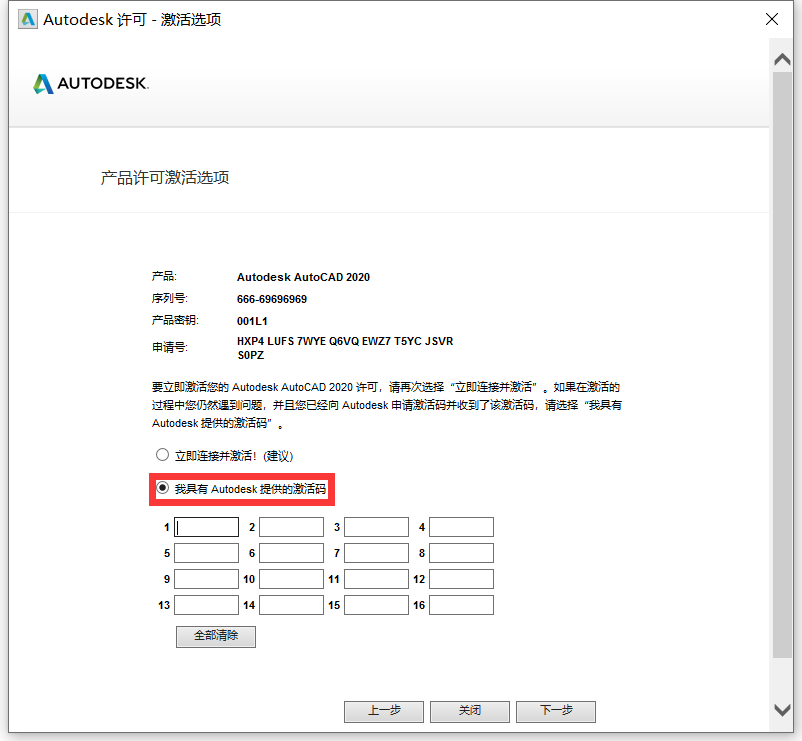Click activation code field 1

(x=206, y=527)
